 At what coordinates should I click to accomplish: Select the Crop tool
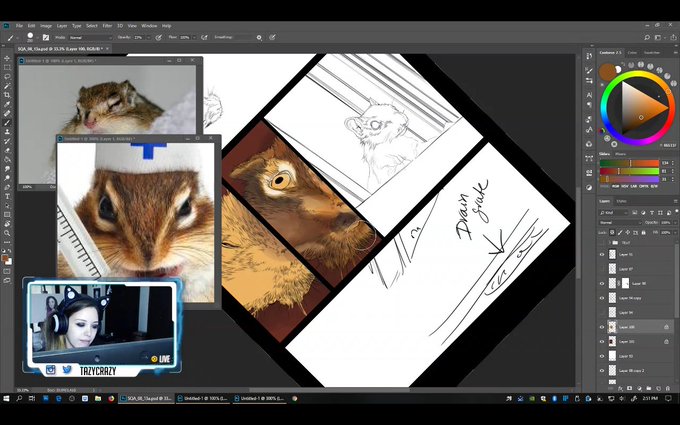point(7,95)
